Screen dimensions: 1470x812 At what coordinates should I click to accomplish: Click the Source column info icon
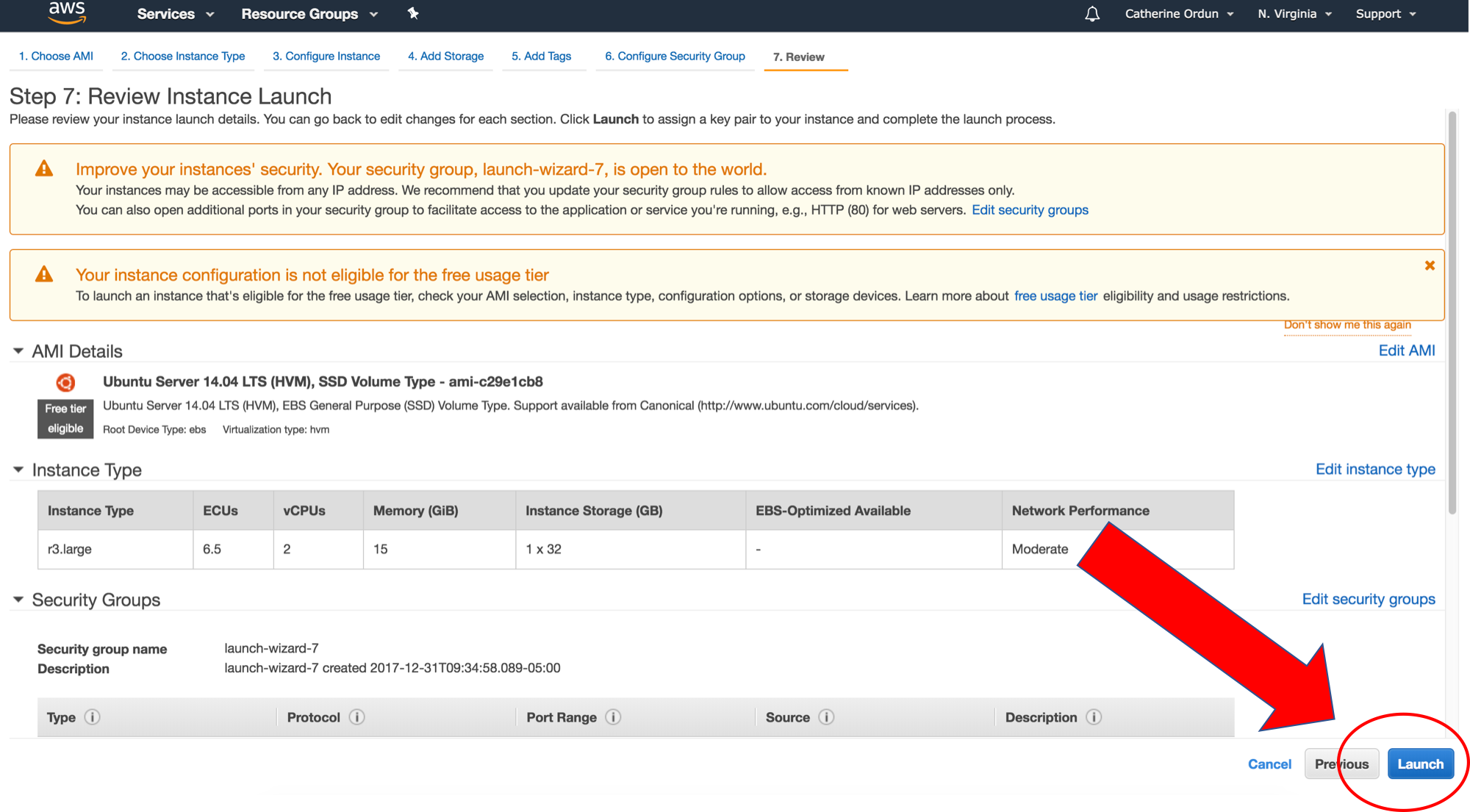(x=826, y=717)
